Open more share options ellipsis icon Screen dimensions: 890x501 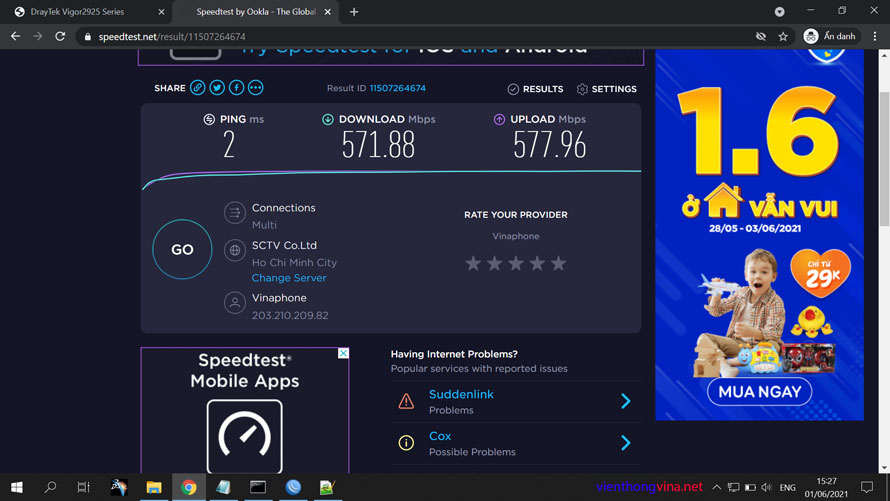(255, 88)
